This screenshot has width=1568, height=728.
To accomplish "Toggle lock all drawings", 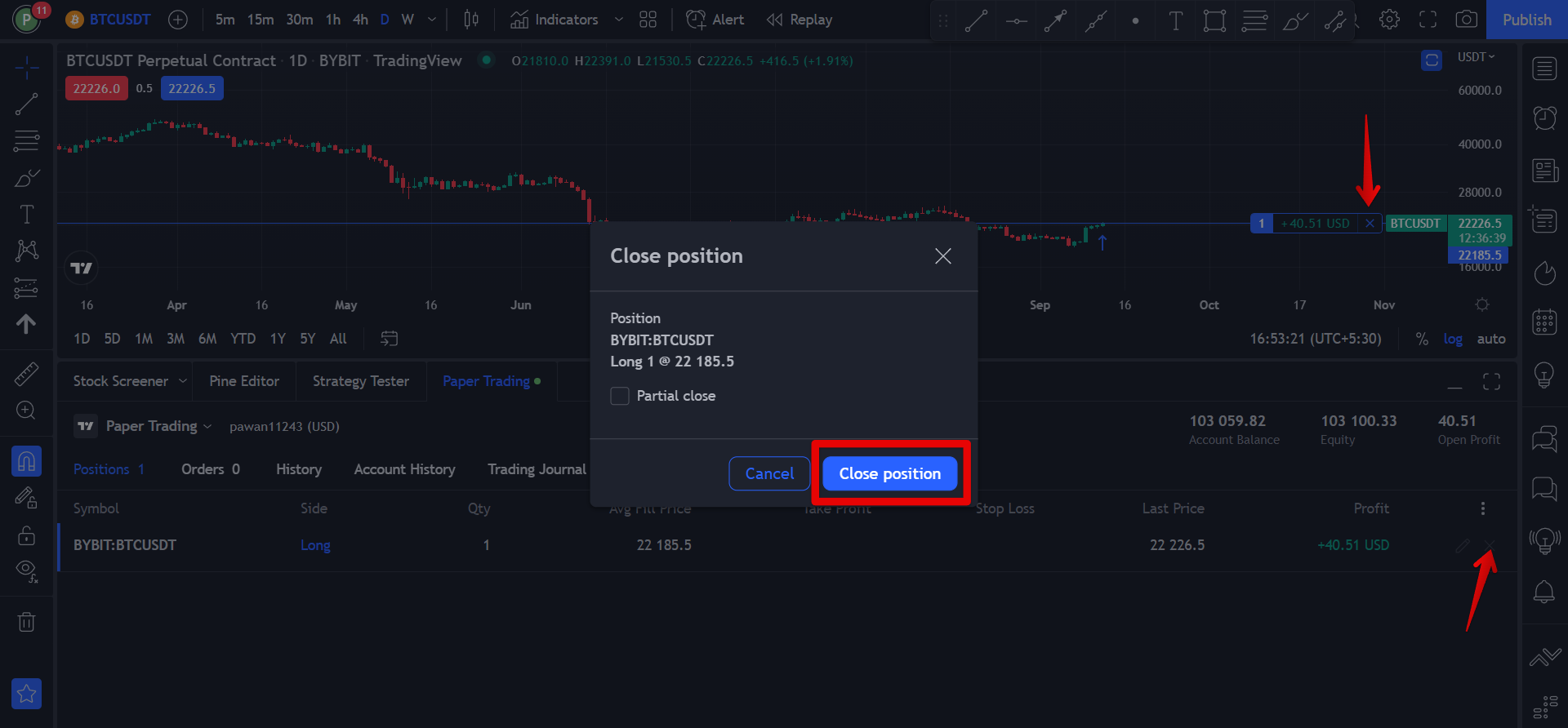I will tap(27, 535).
